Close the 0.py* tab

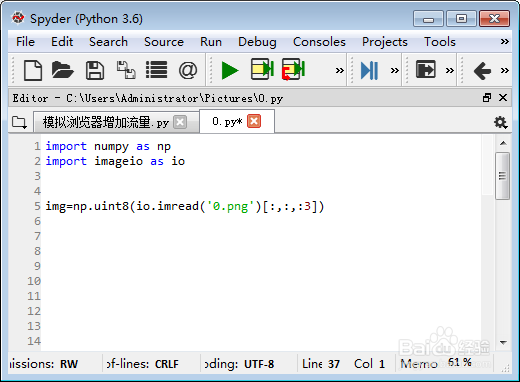254,121
